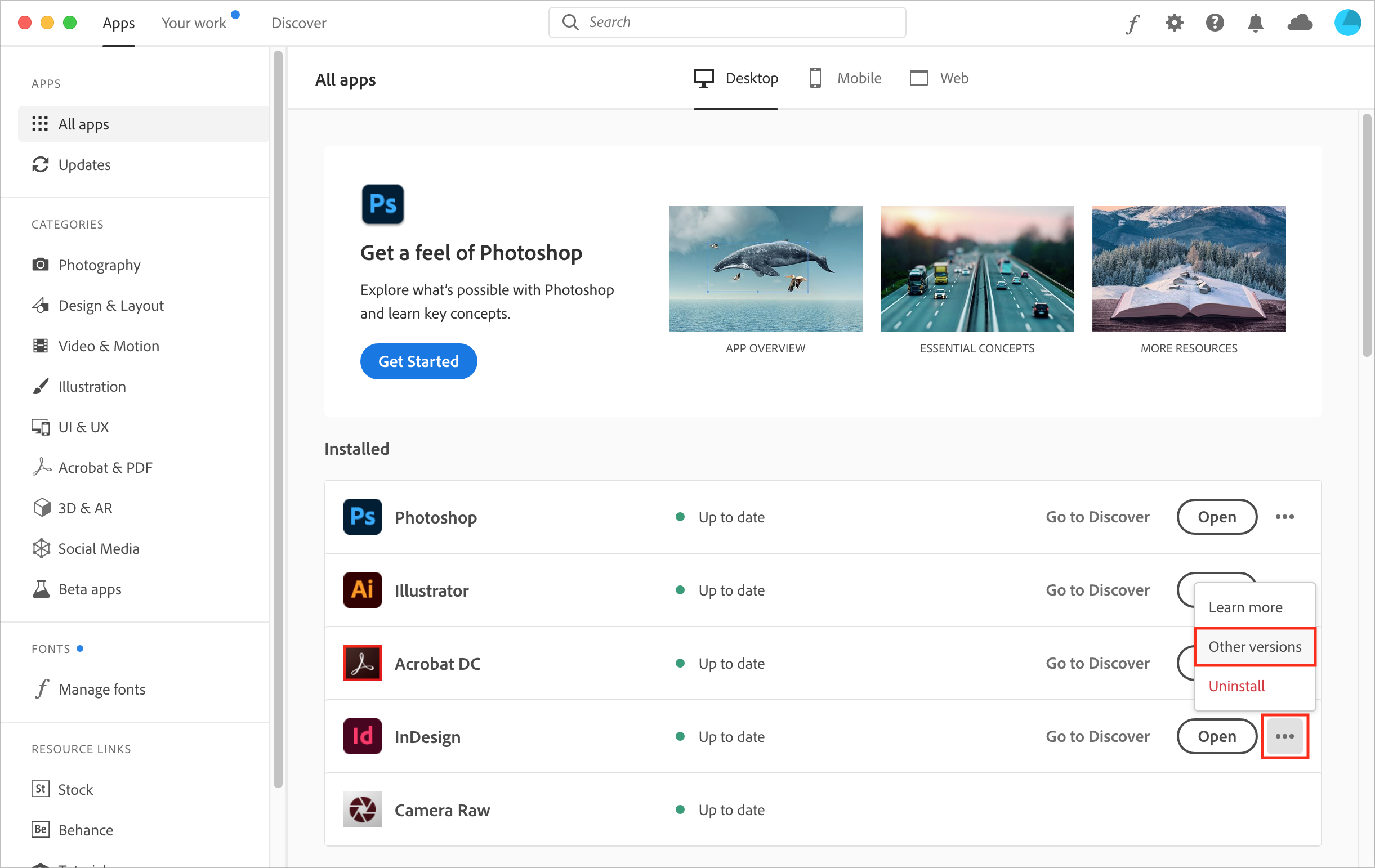Open Photoshop's more options ellipsis
This screenshot has width=1375, height=868.
click(x=1284, y=516)
